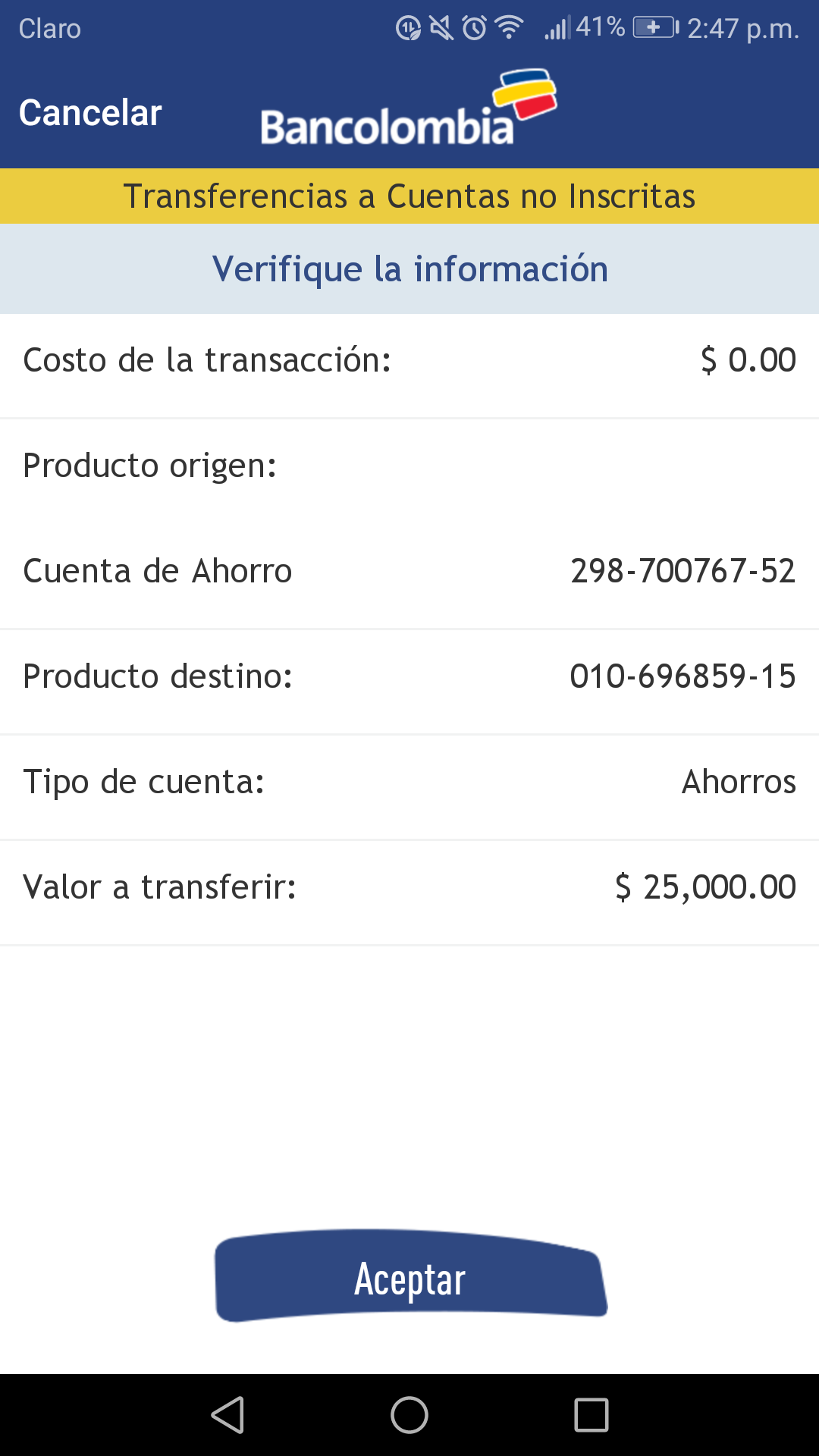Tap the 2:47 p.m. clock
This screenshot has width=819, height=1456.
(742, 29)
